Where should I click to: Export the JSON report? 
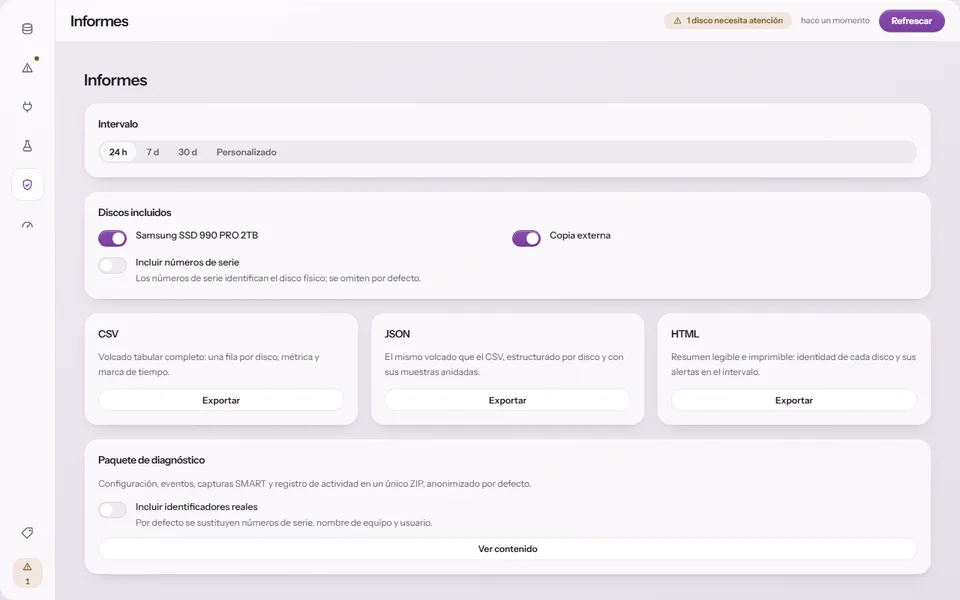click(x=508, y=400)
